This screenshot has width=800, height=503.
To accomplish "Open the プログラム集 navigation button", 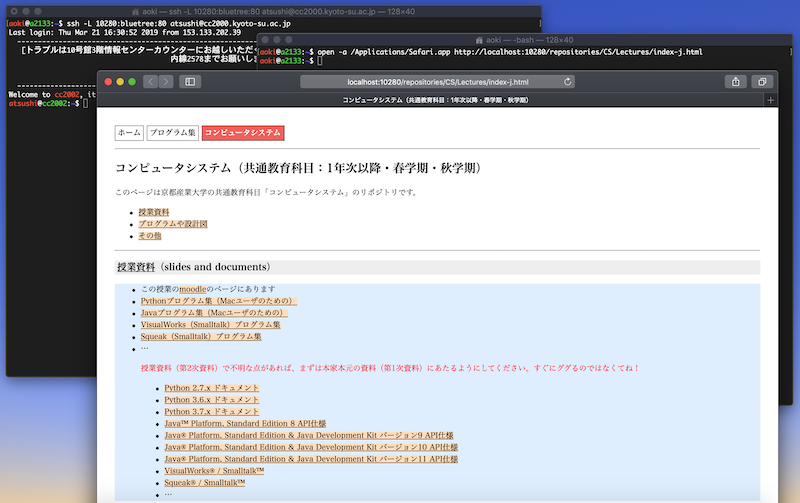I will click(x=172, y=133).
